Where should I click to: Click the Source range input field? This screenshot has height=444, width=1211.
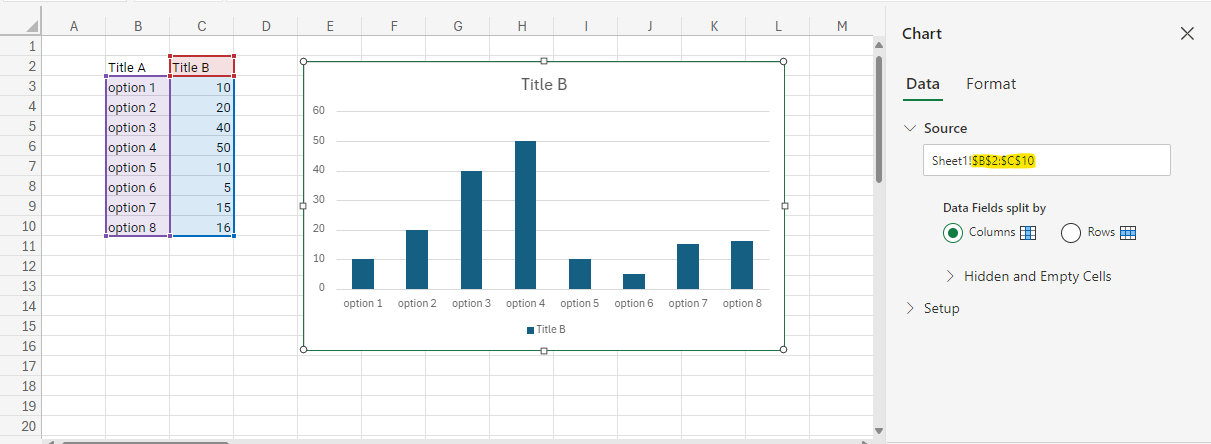pos(1045,160)
